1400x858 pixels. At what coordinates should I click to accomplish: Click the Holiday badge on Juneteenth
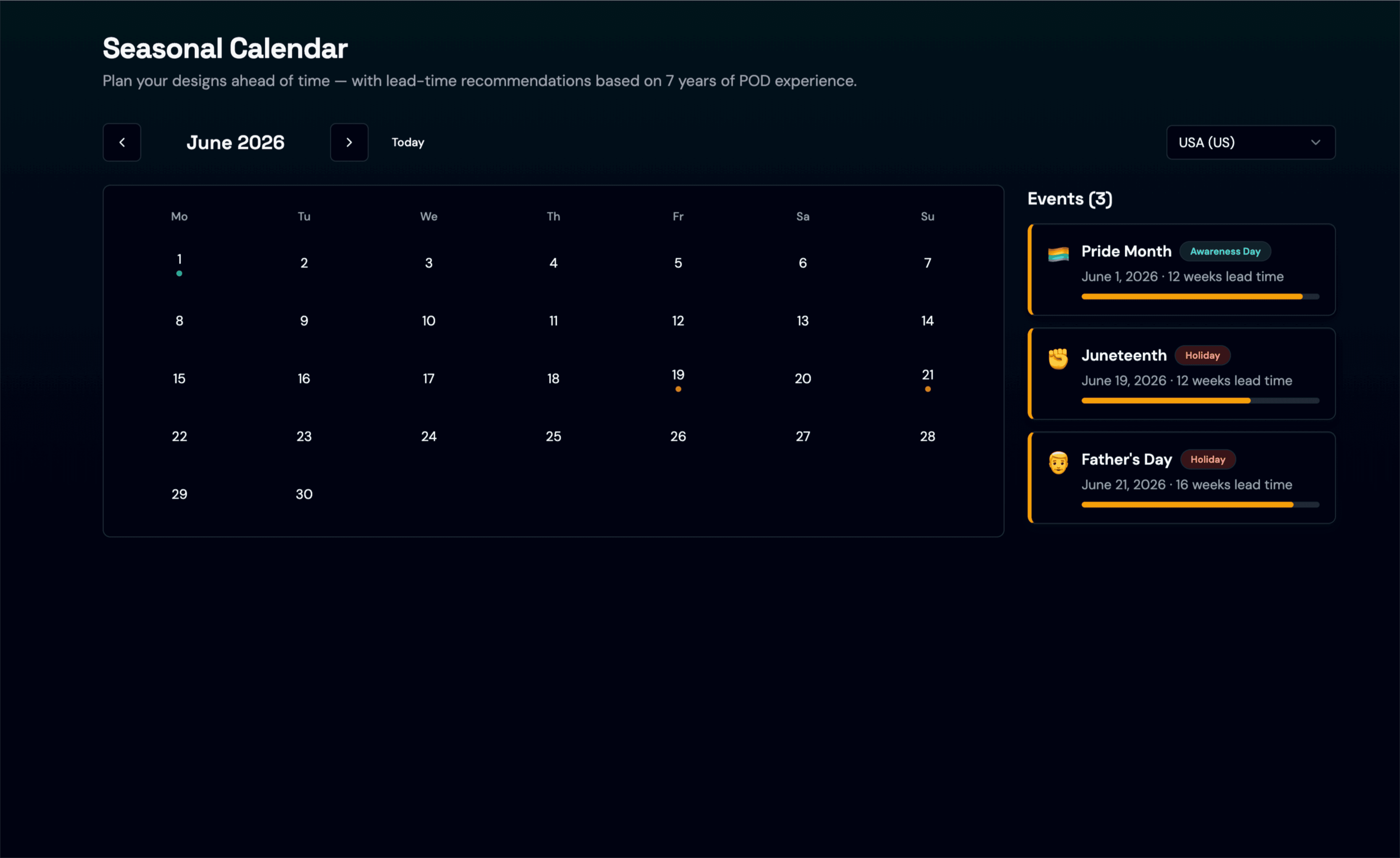coord(1202,355)
